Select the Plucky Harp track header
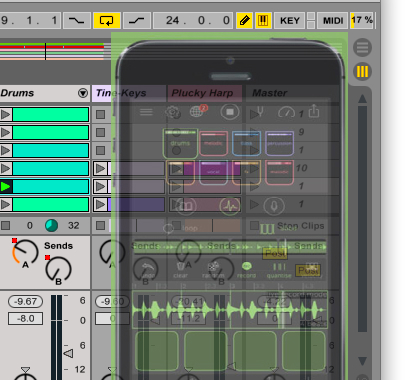The width and height of the screenshot is (413, 380). 205,93
